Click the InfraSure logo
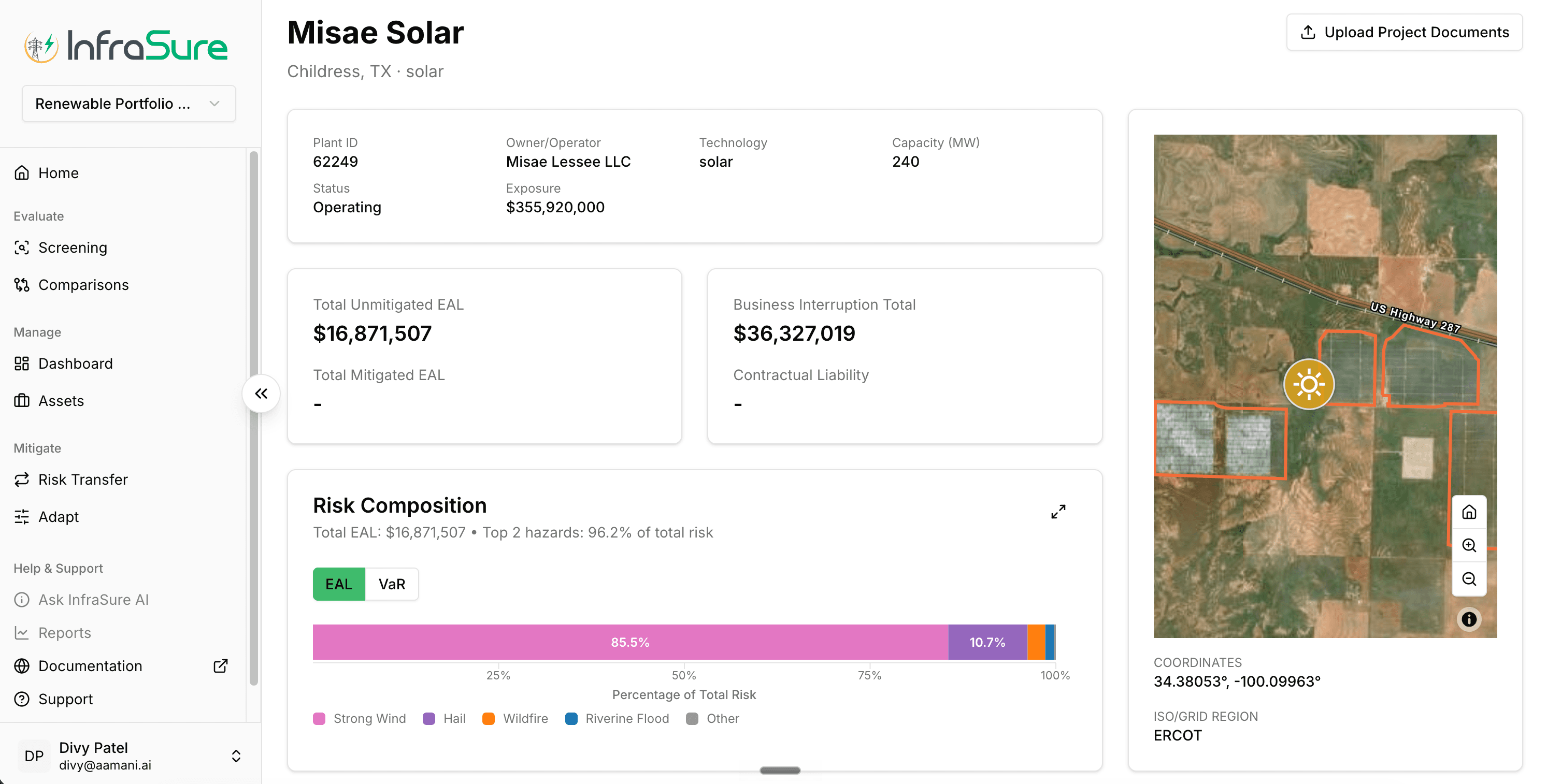Screen dimensions: 1547x784 [x=126, y=45]
